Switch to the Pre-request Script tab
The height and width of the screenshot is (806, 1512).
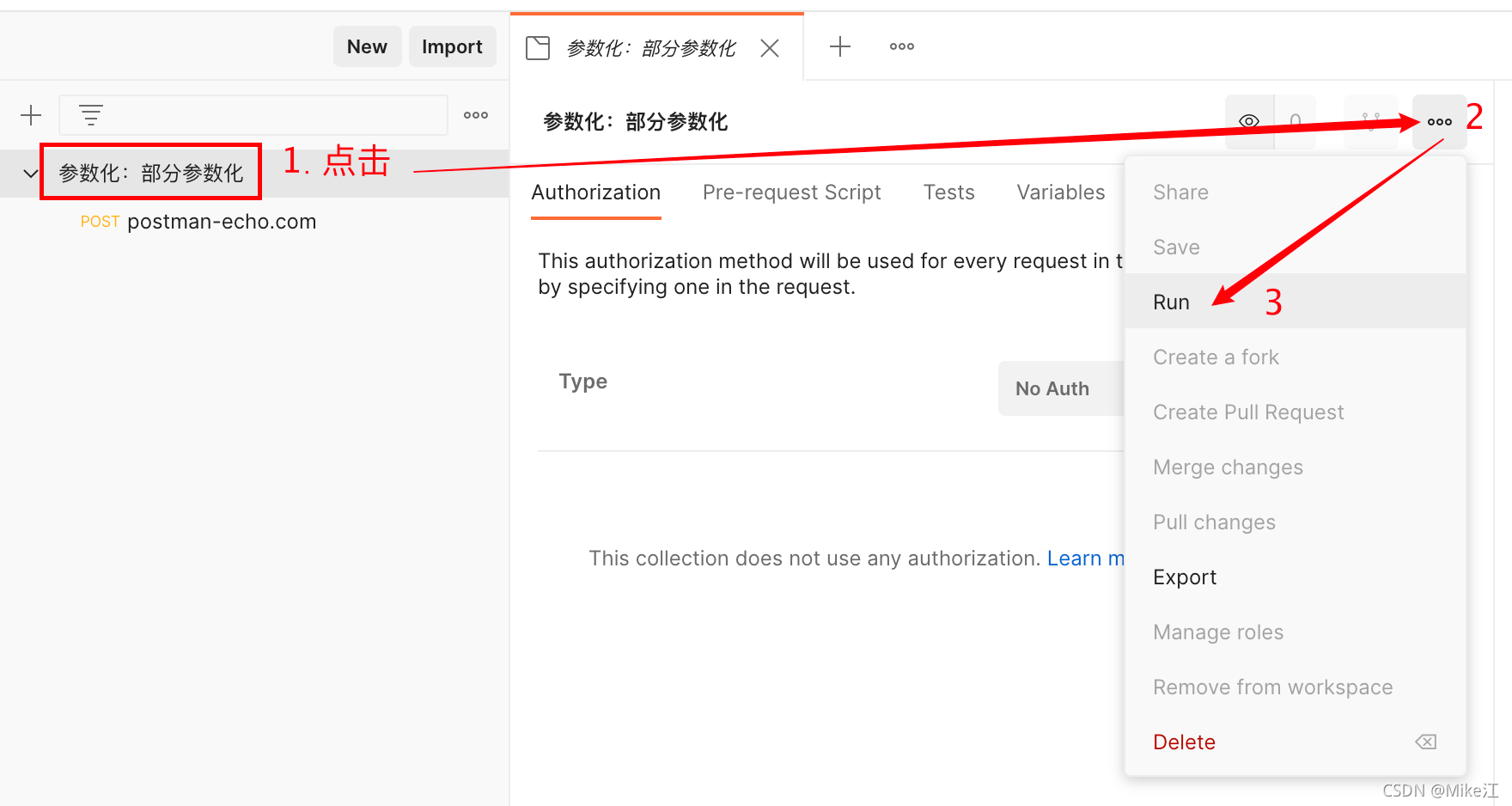[x=792, y=192]
